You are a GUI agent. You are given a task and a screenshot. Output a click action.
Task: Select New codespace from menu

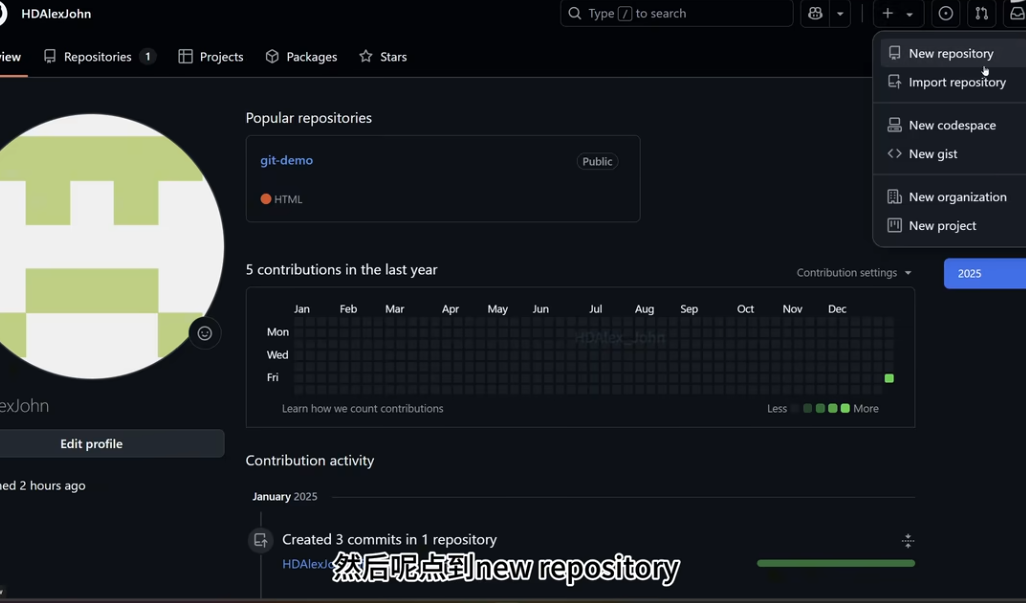(x=953, y=126)
